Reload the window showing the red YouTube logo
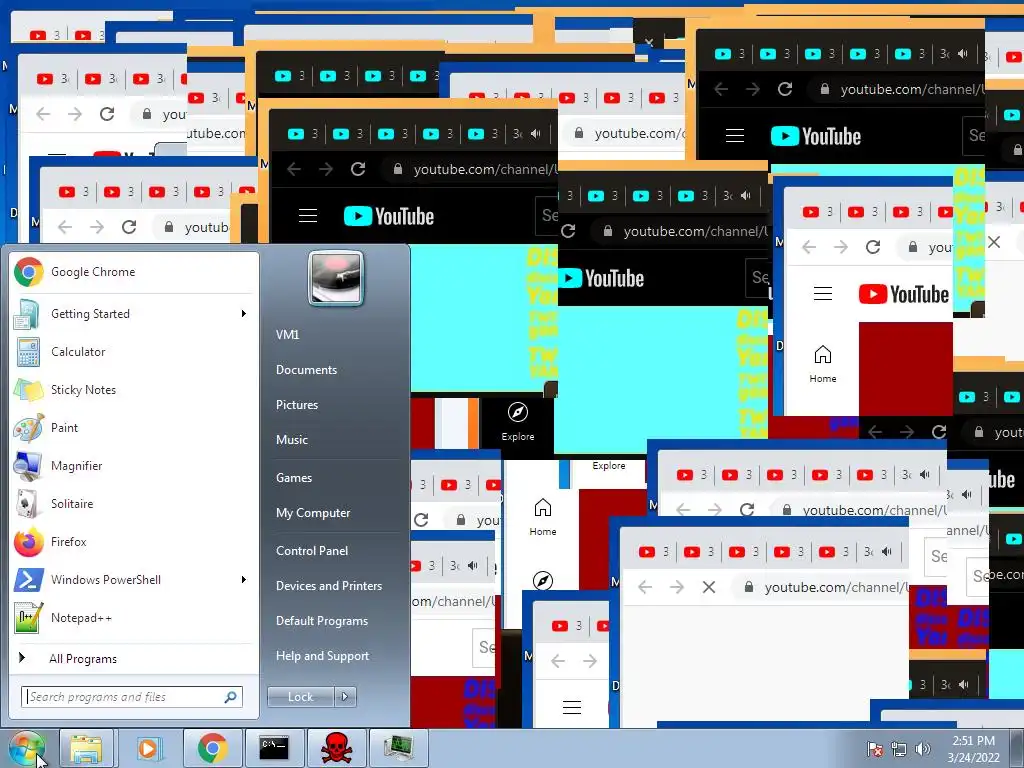This screenshot has height=768, width=1024. (873, 247)
